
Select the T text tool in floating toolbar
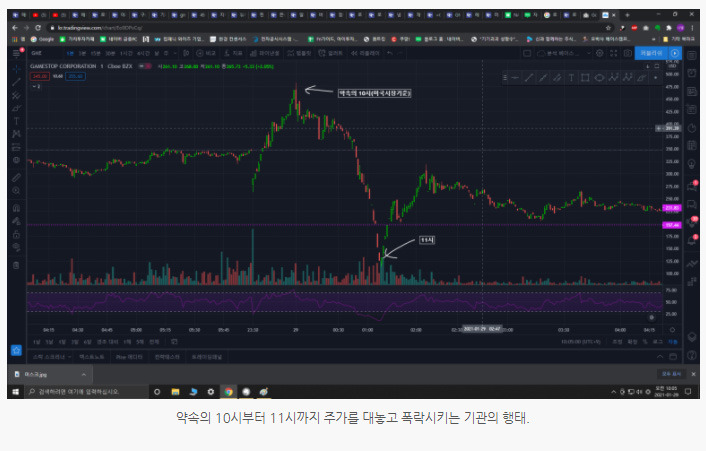[571, 78]
